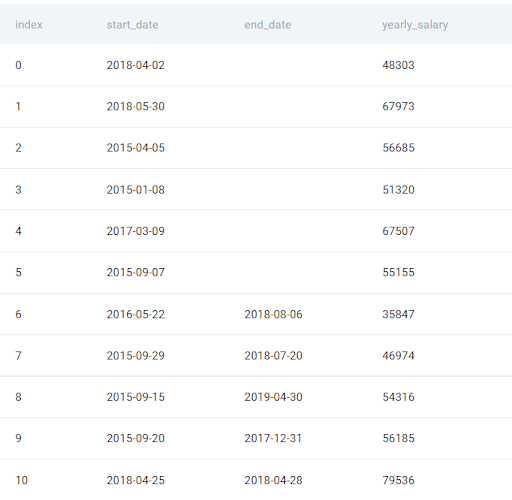
Task: Click index cell 6
Action: 18,314
